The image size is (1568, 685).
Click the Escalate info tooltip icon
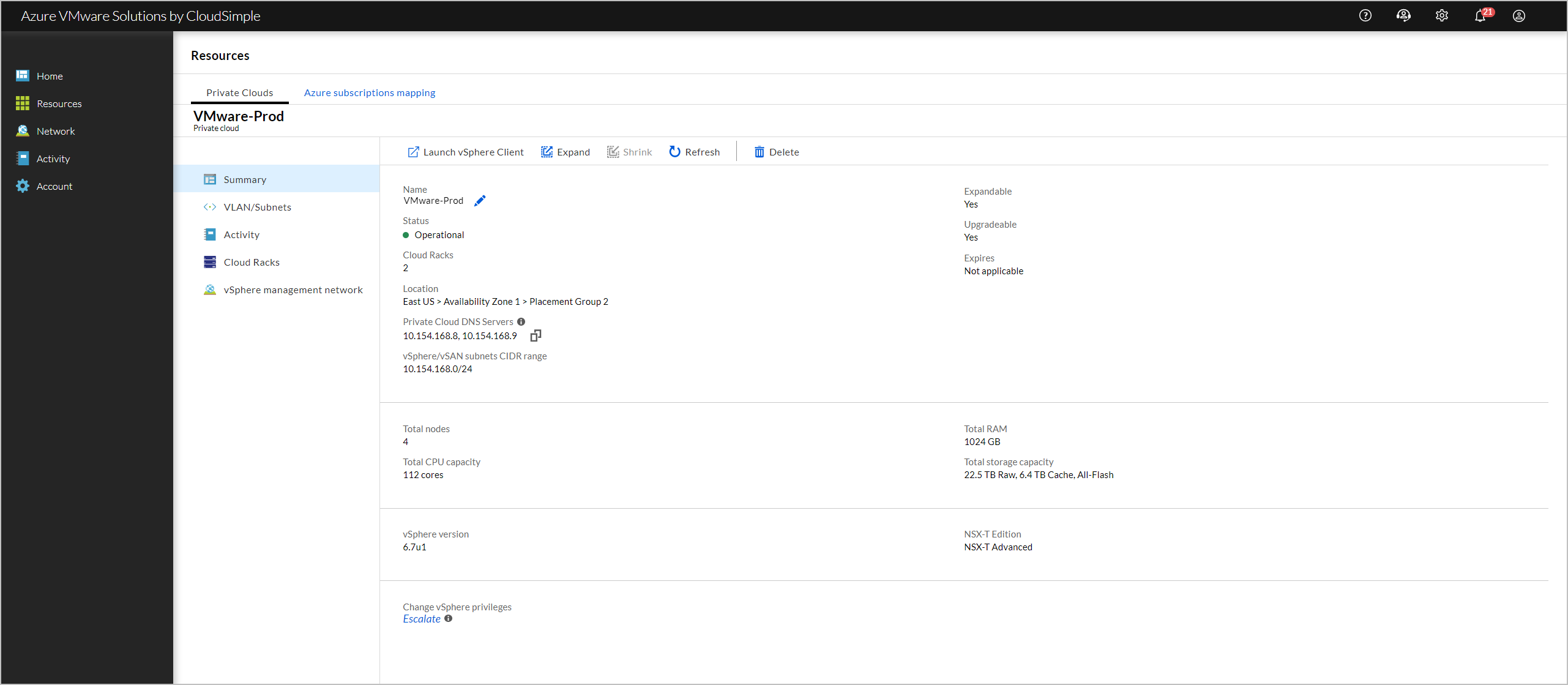448,619
